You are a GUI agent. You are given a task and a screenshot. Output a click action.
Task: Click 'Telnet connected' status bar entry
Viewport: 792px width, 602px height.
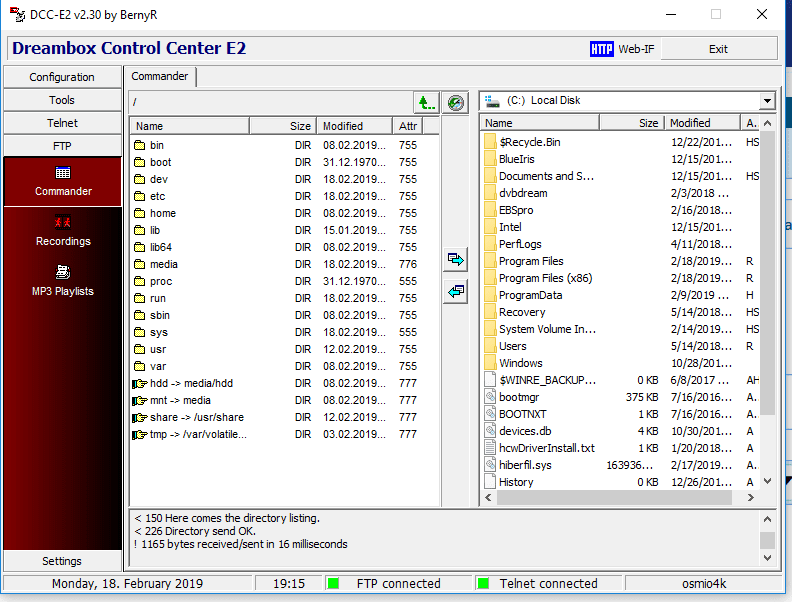click(548, 584)
